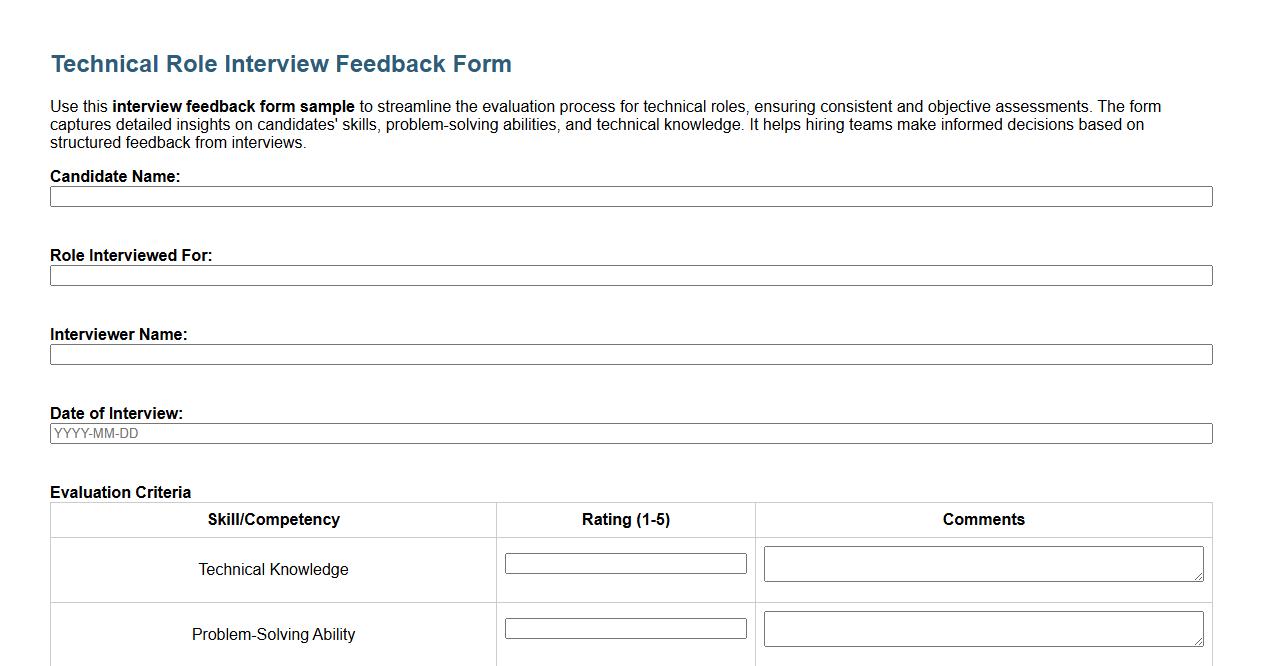This screenshot has width=1263, height=666.
Task: Click the 'Comments' column header
Action: (983, 519)
